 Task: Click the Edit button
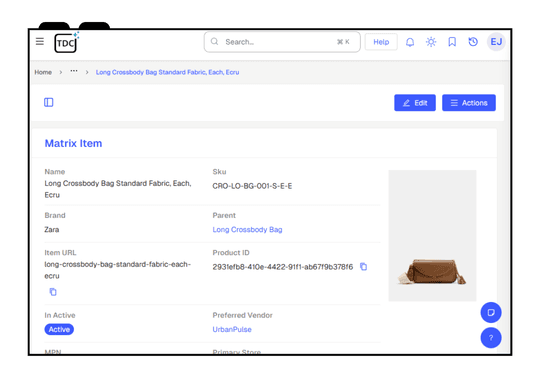pos(415,103)
